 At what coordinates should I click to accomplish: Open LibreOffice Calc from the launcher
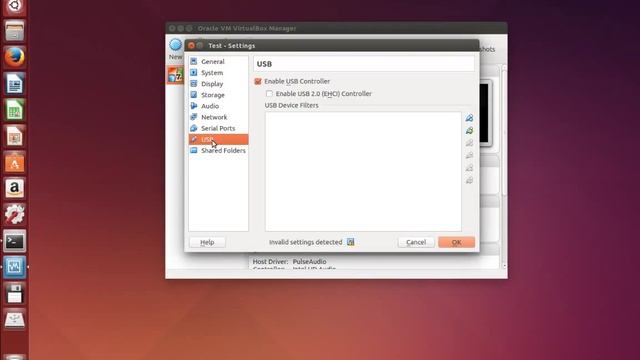point(15,110)
